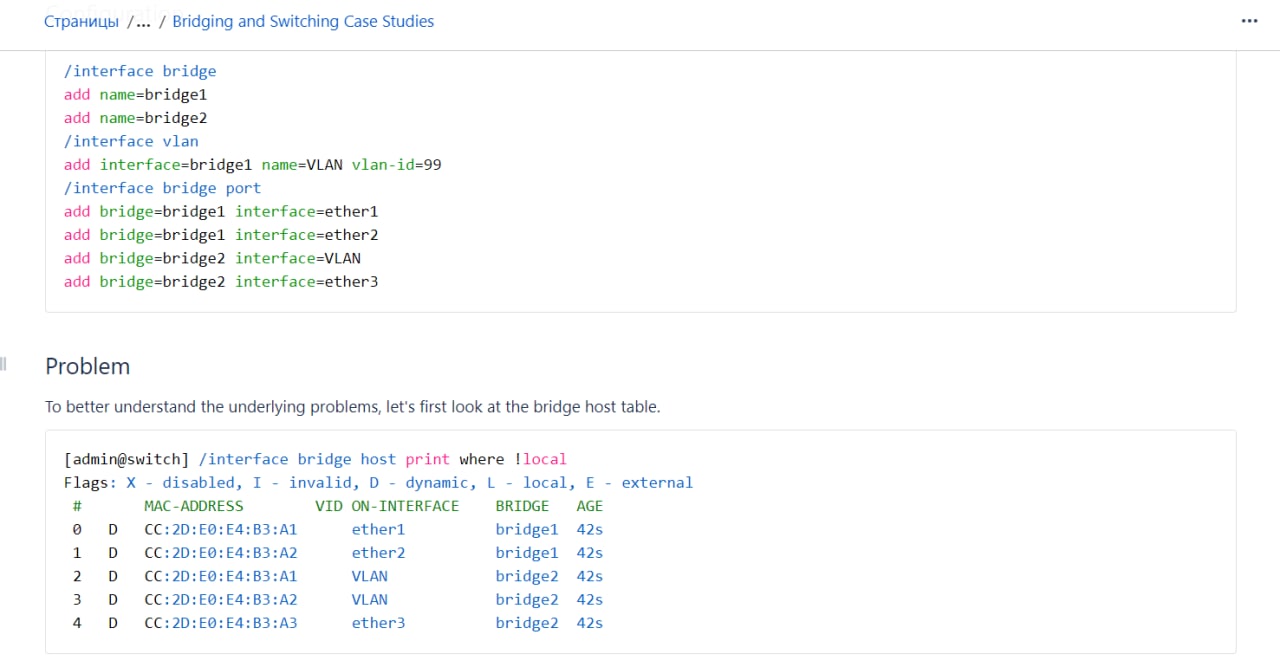Go to the Страницы breadcrumb link
1280x667 pixels.
(x=81, y=21)
